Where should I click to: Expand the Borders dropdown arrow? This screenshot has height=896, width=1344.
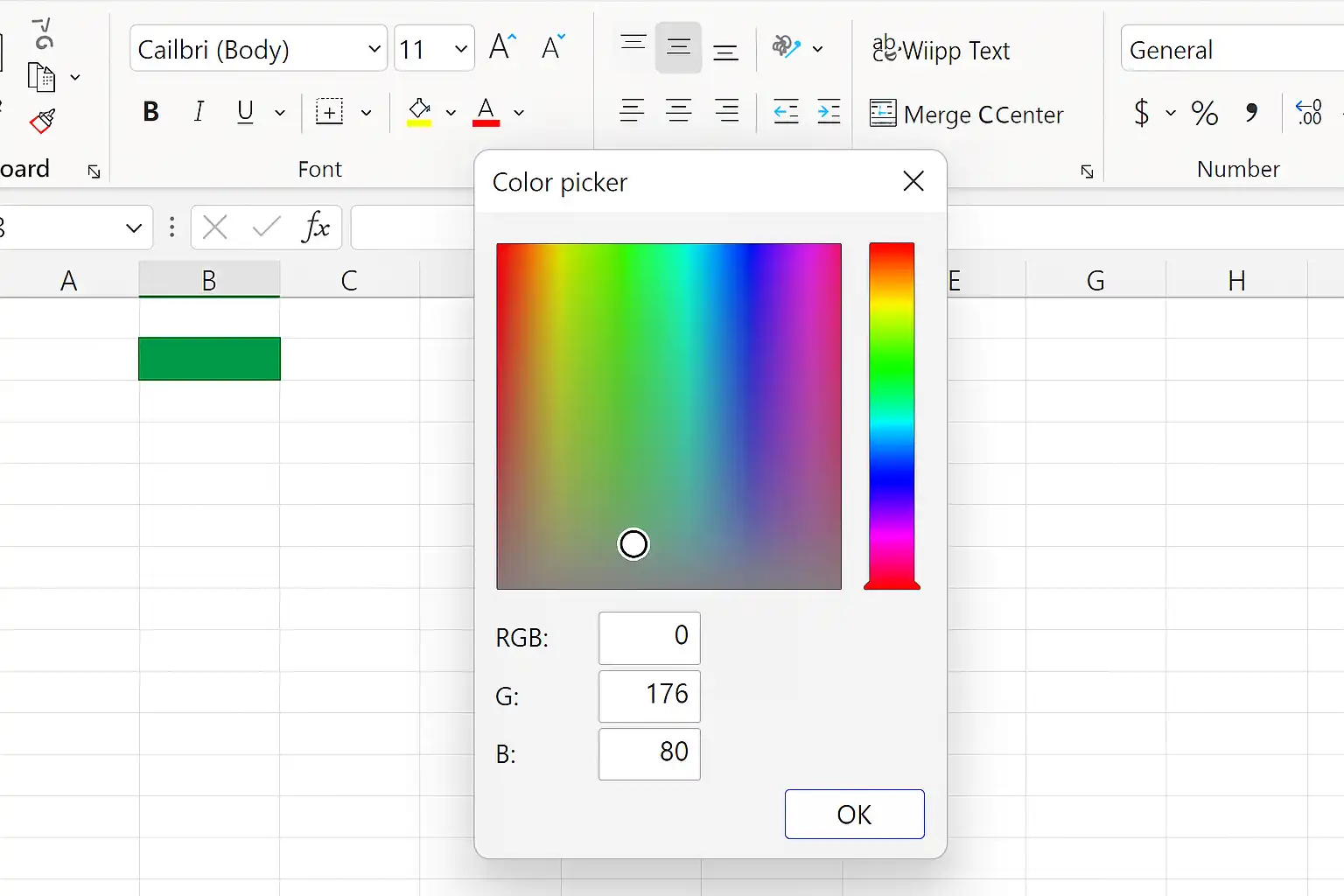click(x=366, y=113)
